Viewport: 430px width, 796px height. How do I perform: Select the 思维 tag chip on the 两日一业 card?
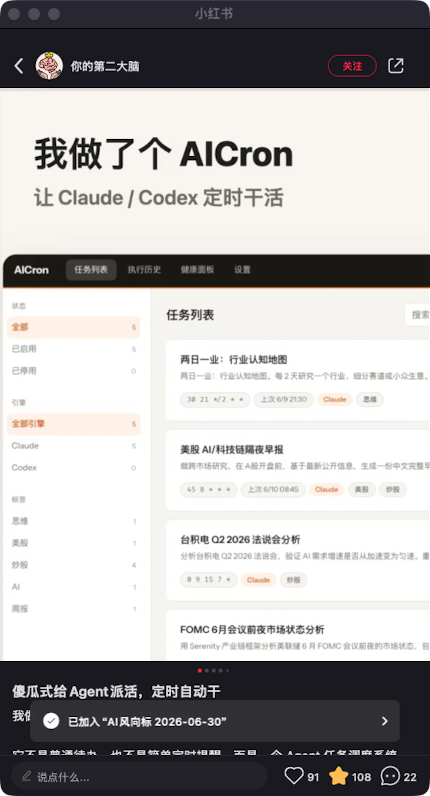[x=370, y=400]
